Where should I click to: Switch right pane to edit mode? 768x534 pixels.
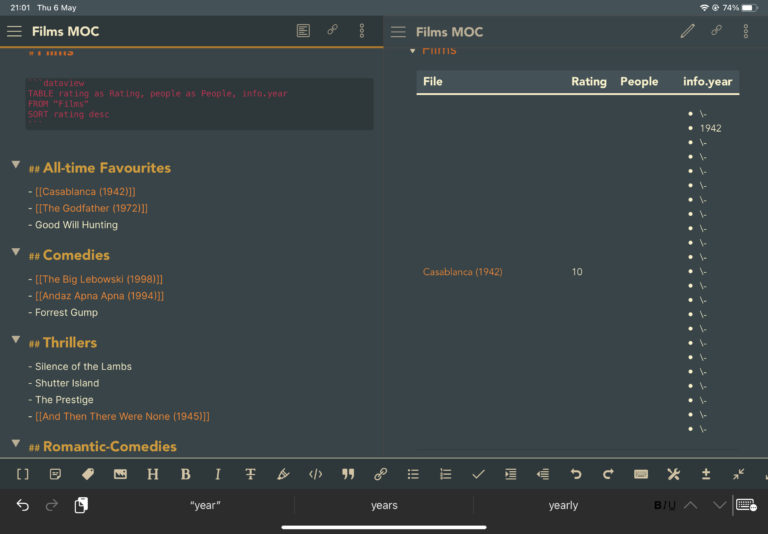687,31
